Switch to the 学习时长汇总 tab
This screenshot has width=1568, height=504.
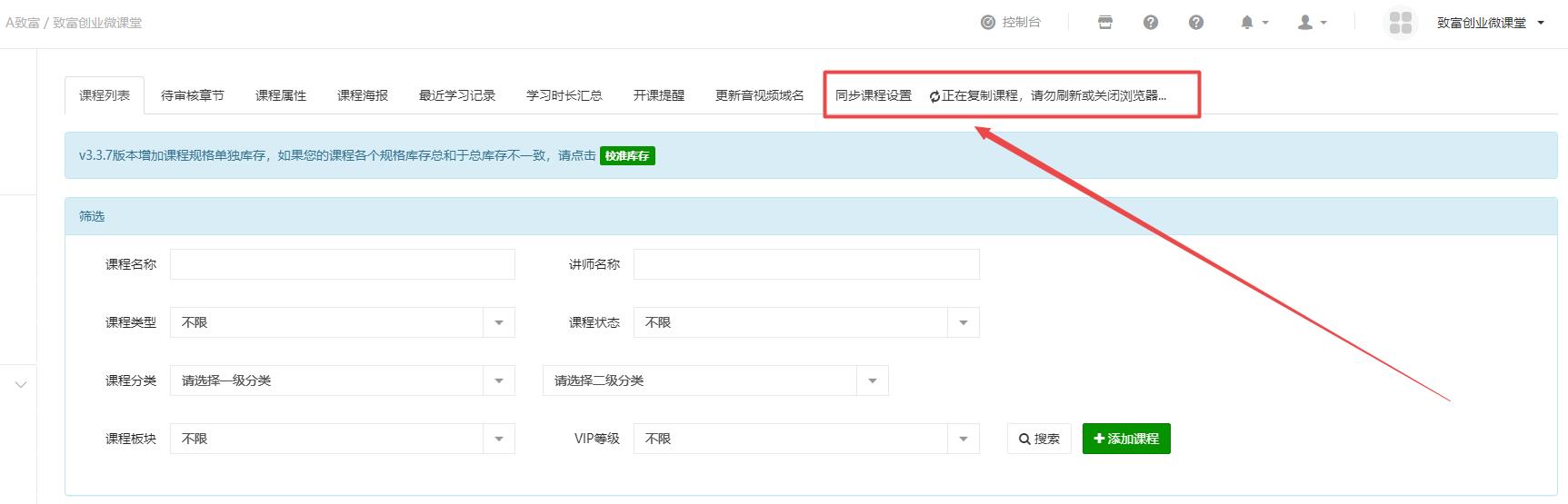(564, 95)
